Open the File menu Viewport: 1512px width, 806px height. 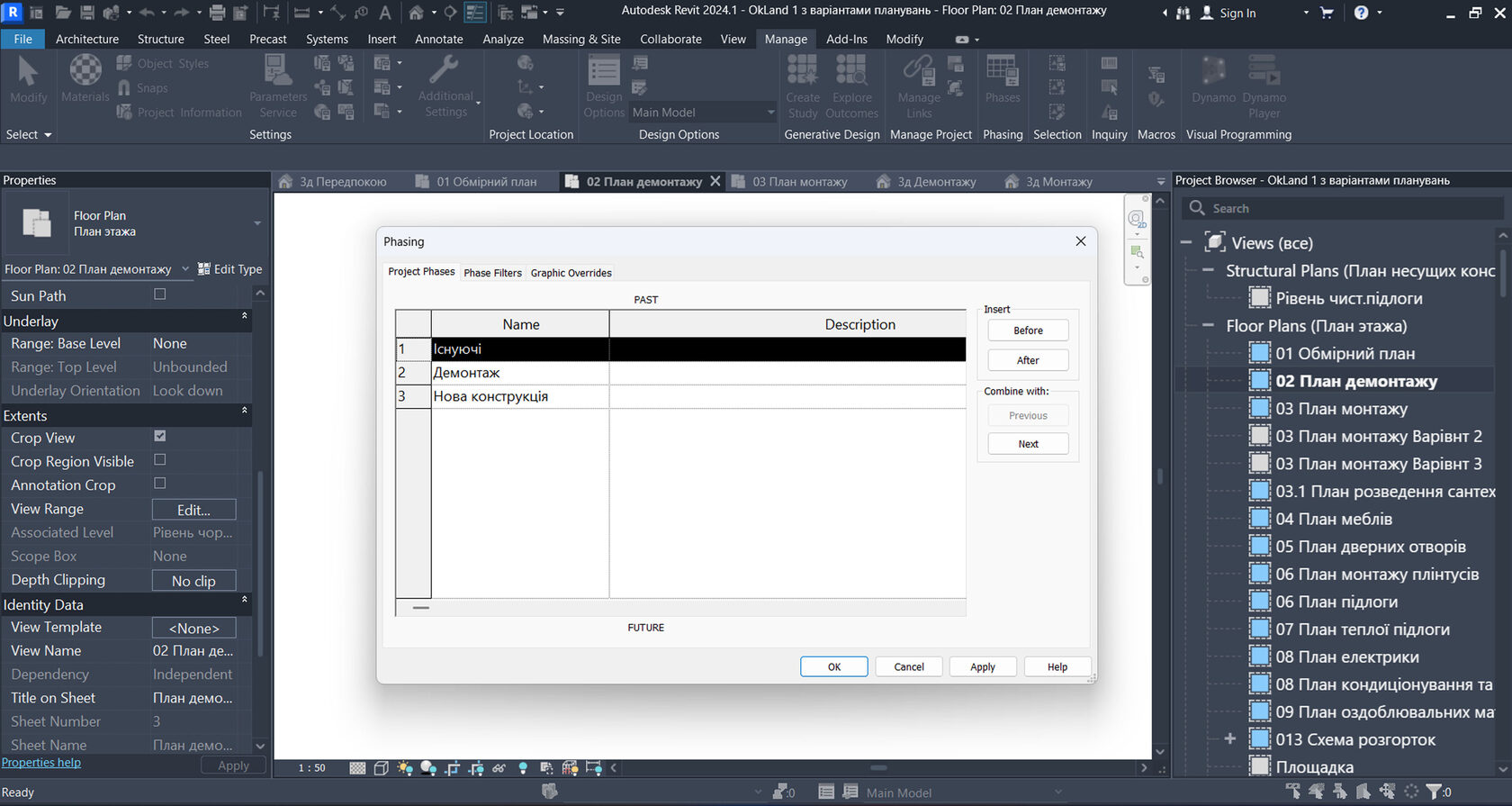coord(22,39)
